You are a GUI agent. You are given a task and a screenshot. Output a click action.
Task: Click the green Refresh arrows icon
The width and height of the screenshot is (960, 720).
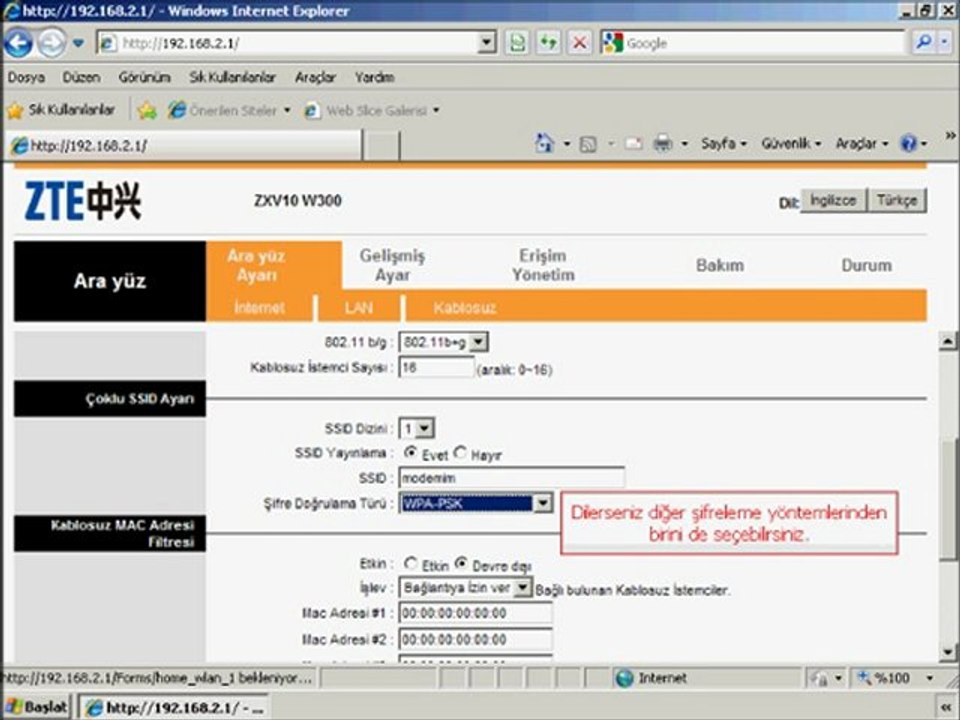(x=549, y=43)
